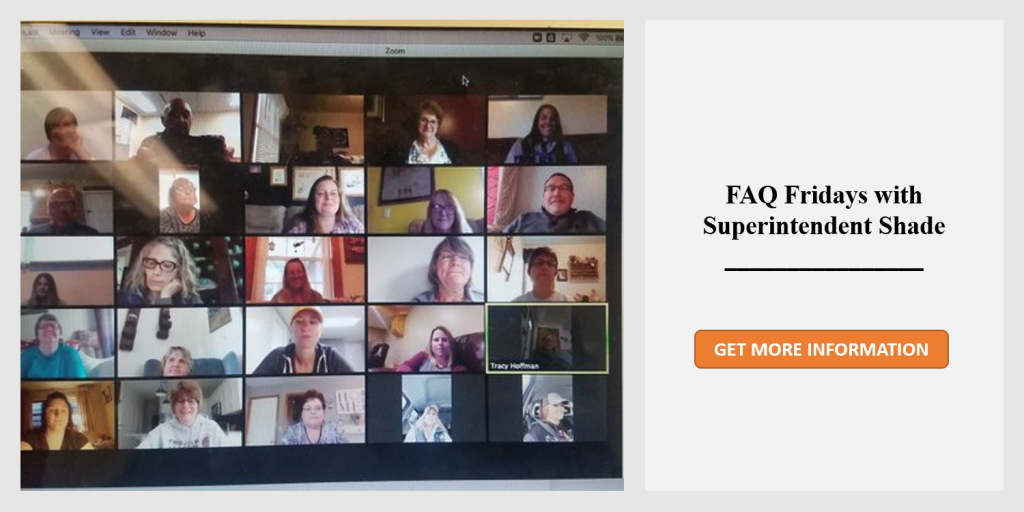1024x512 pixels.
Task: Click the battery 100% indicator
Action: pyautogui.click(x=608, y=39)
